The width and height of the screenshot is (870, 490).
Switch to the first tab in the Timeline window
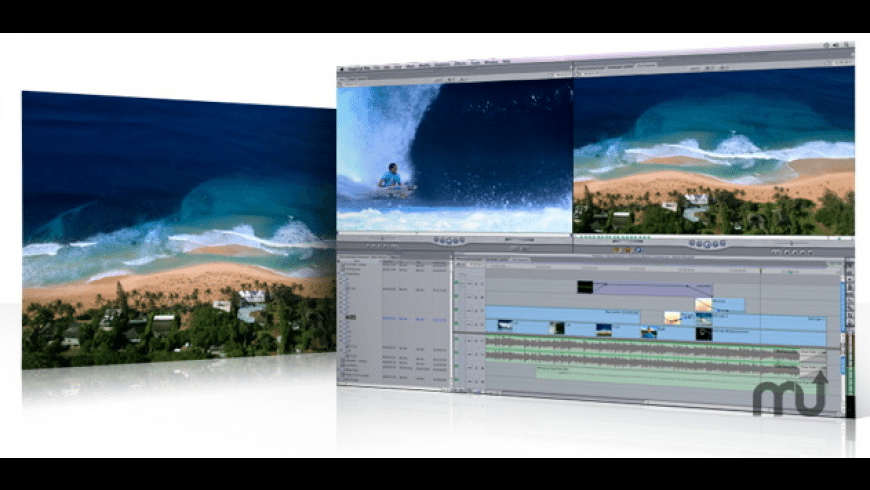pos(468,258)
